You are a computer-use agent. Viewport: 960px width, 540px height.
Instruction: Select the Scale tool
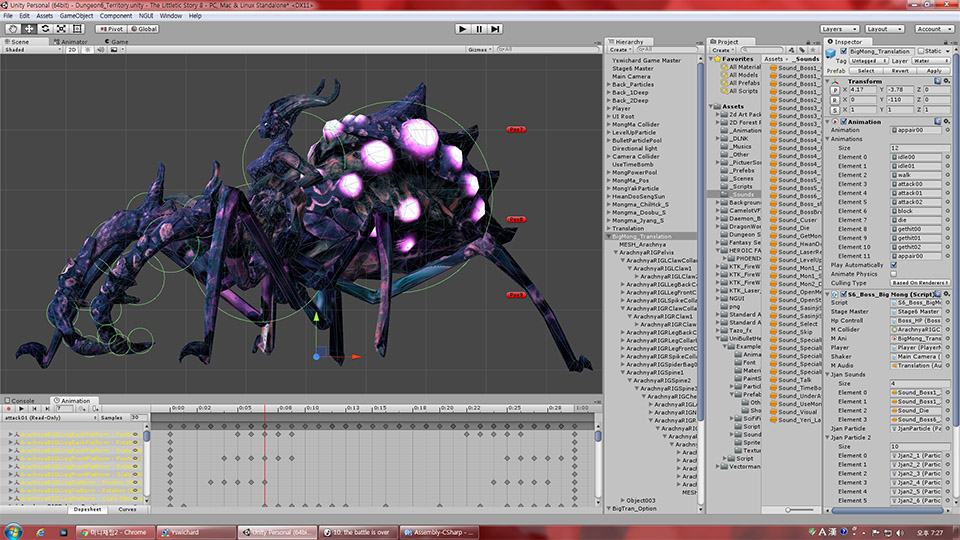coord(61,29)
